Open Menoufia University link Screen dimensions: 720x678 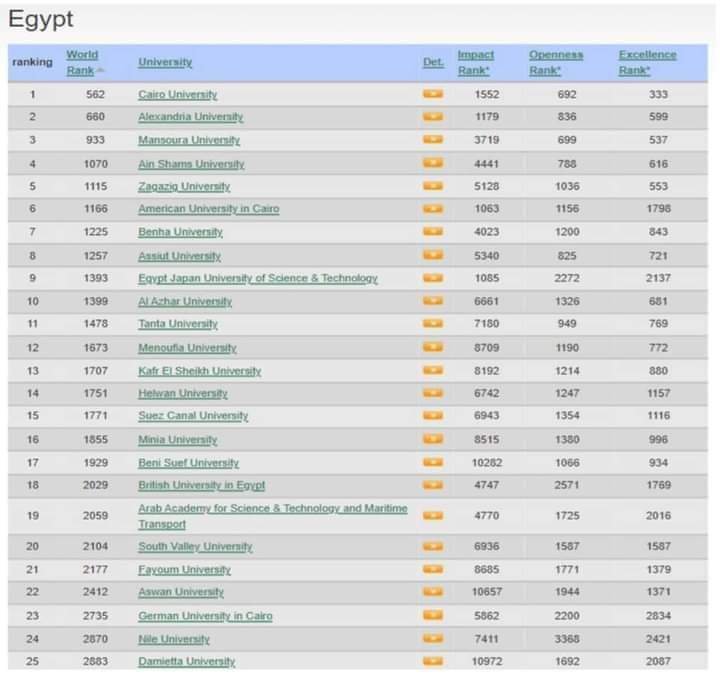(187, 348)
